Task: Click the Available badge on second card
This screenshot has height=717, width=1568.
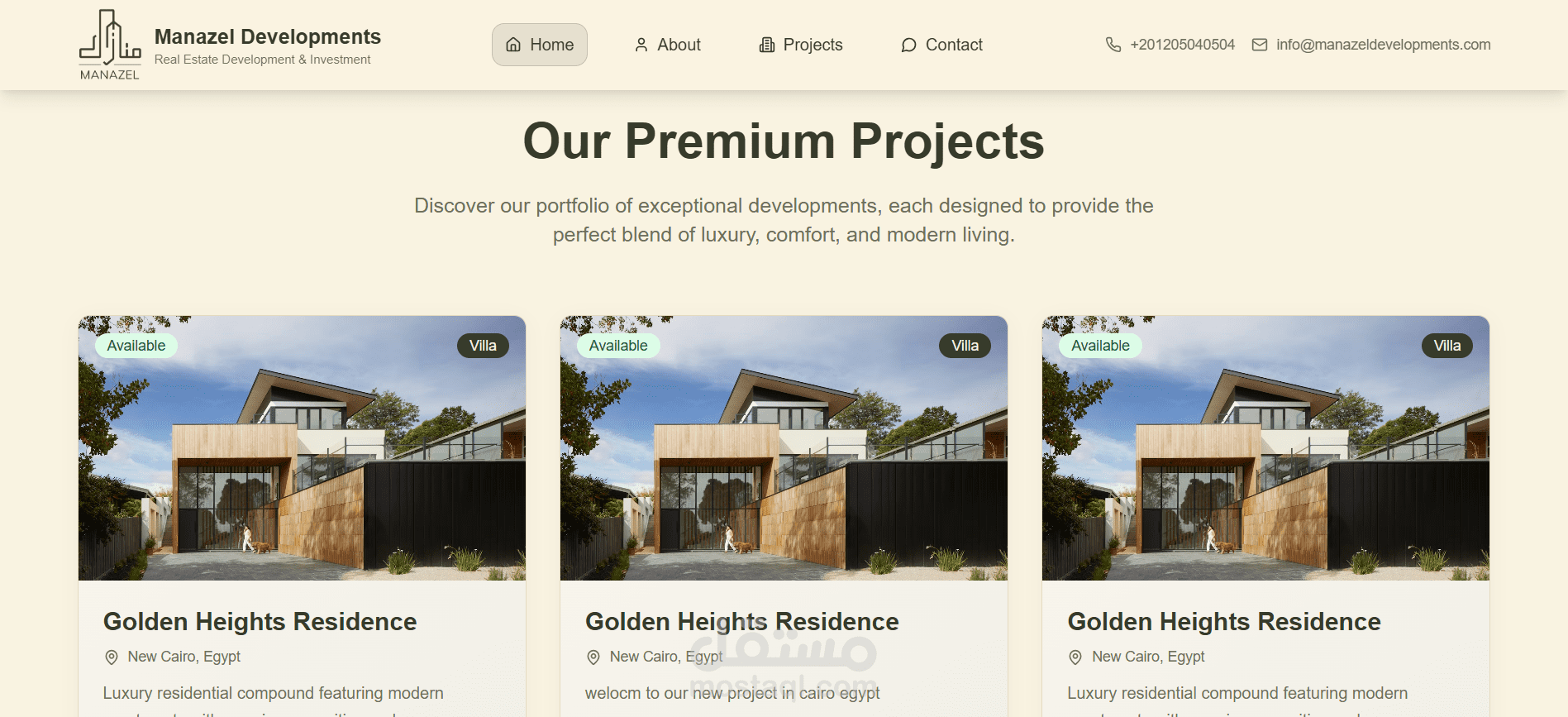Action: point(618,346)
